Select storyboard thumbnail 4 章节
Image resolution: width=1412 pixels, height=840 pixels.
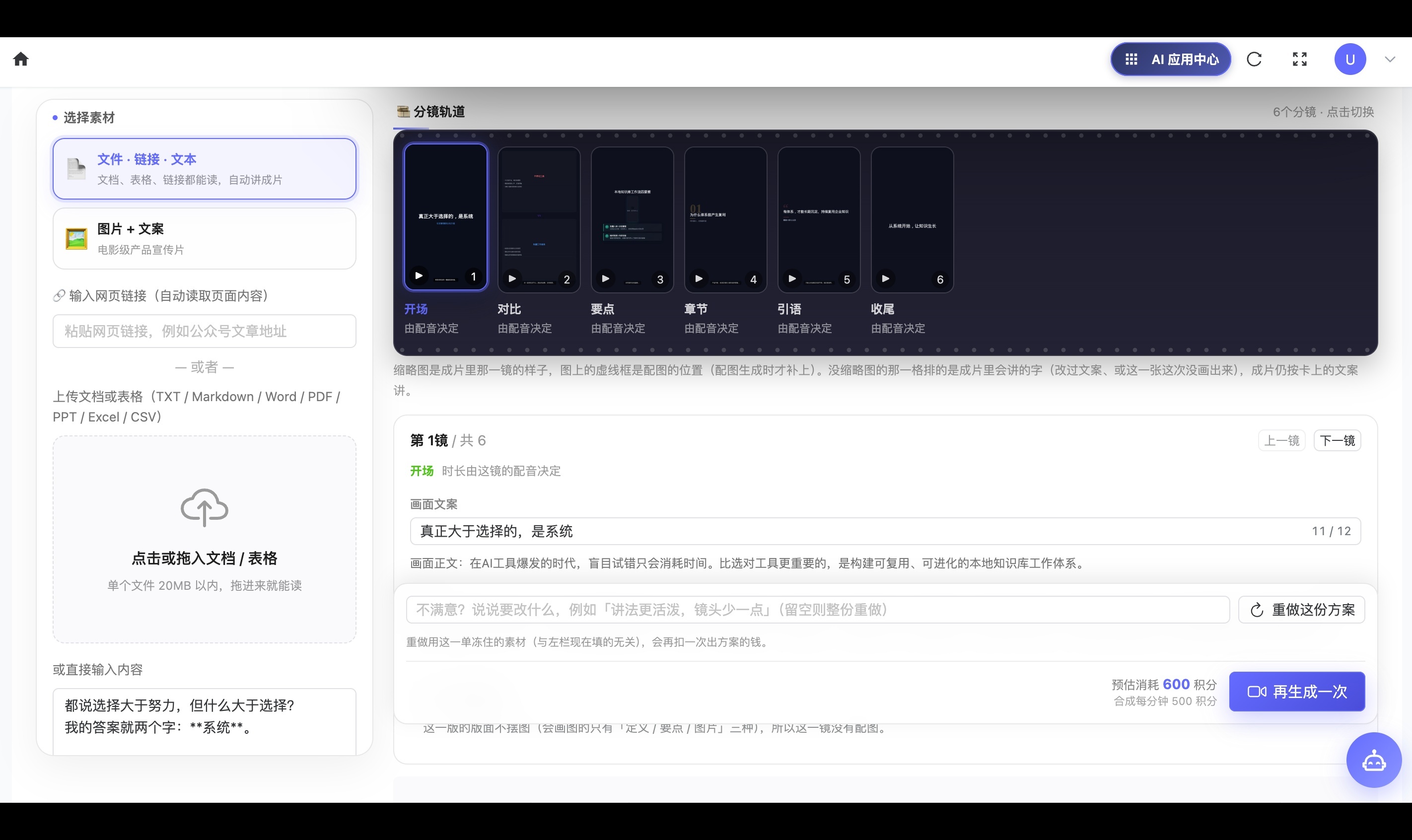click(x=725, y=219)
